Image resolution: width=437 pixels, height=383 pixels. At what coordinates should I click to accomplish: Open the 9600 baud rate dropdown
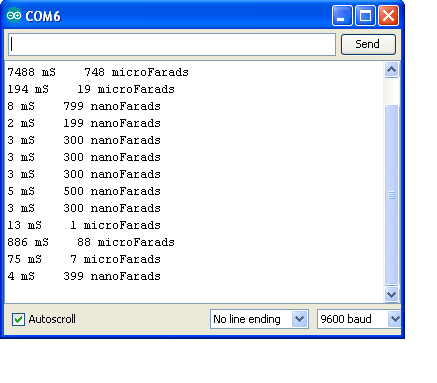click(359, 319)
